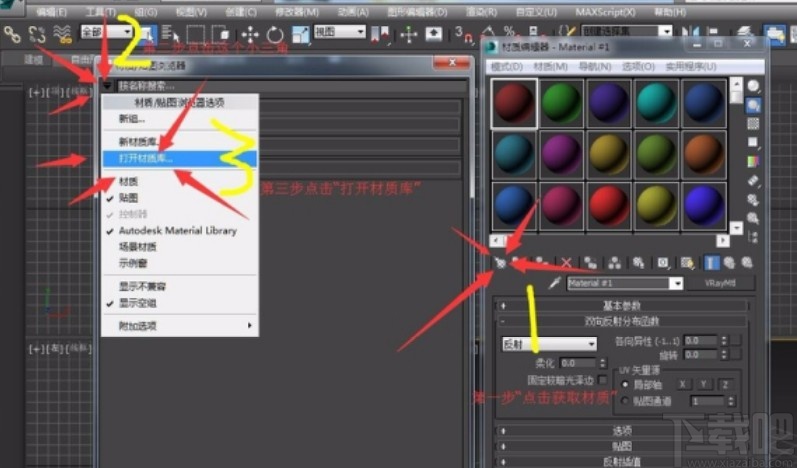Image resolution: width=797 pixels, height=468 pixels.
Task: Open the 创建(C) menu
Action: (x=240, y=12)
